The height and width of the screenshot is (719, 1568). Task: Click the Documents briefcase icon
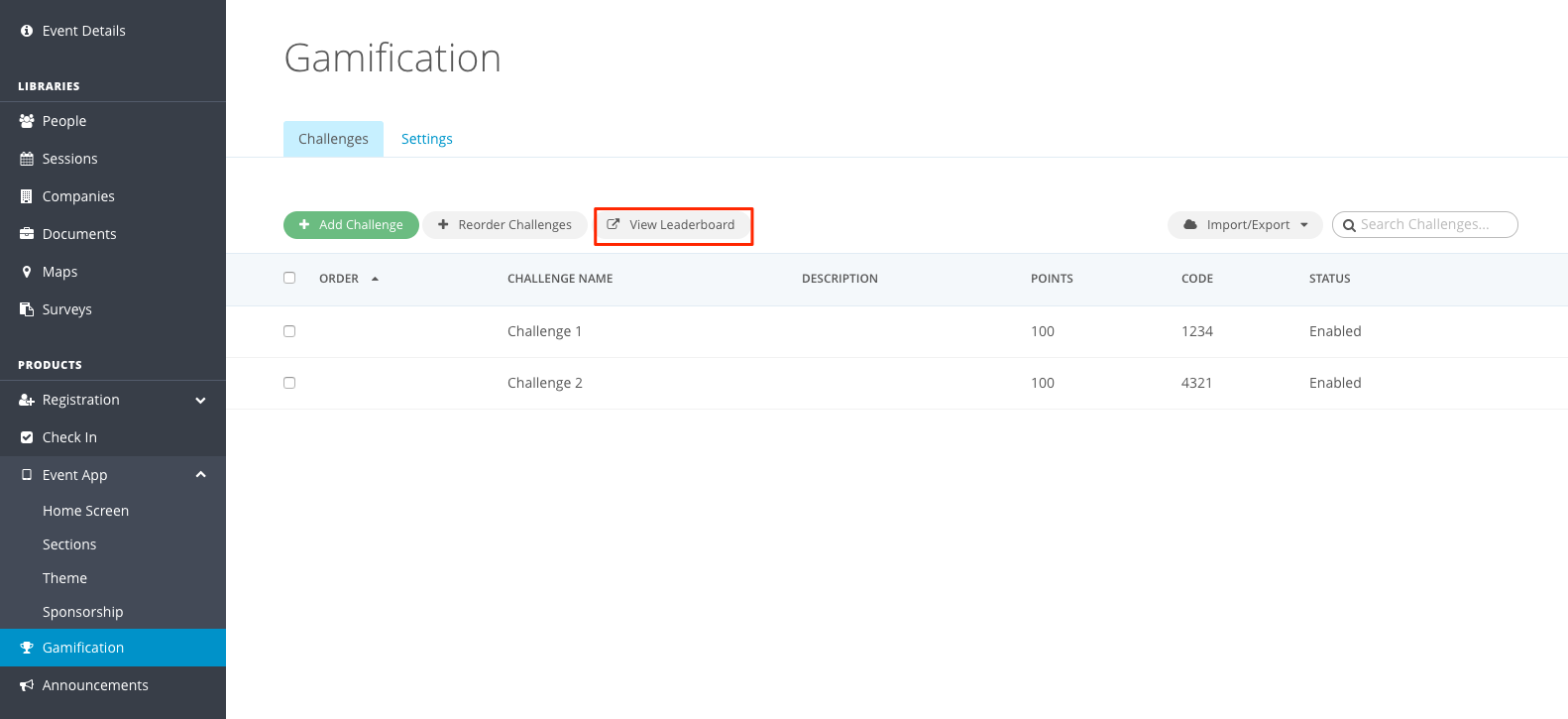pos(27,234)
